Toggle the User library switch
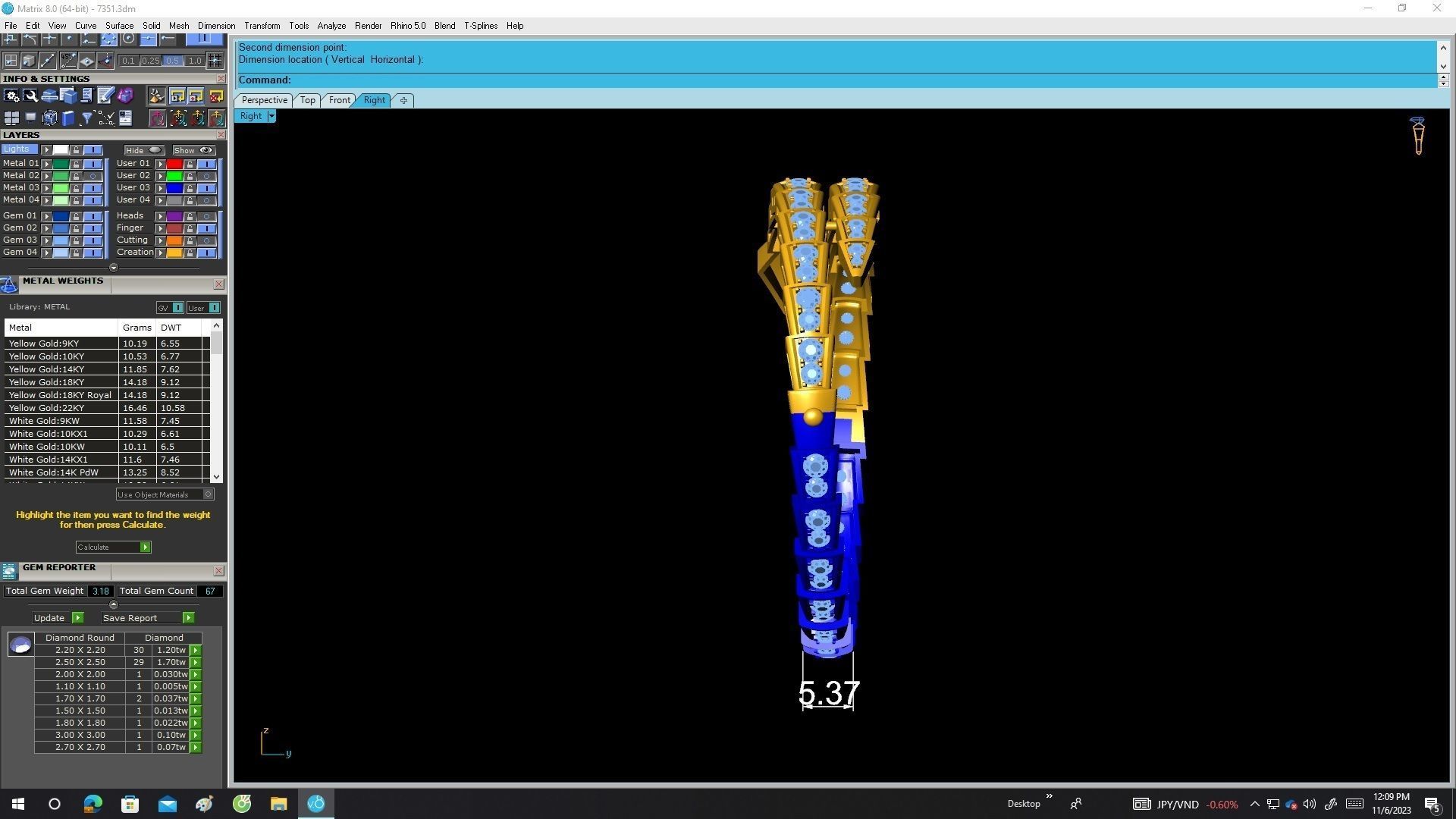Image resolution: width=1456 pixels, height=819 pixels. tap(215, 308)
